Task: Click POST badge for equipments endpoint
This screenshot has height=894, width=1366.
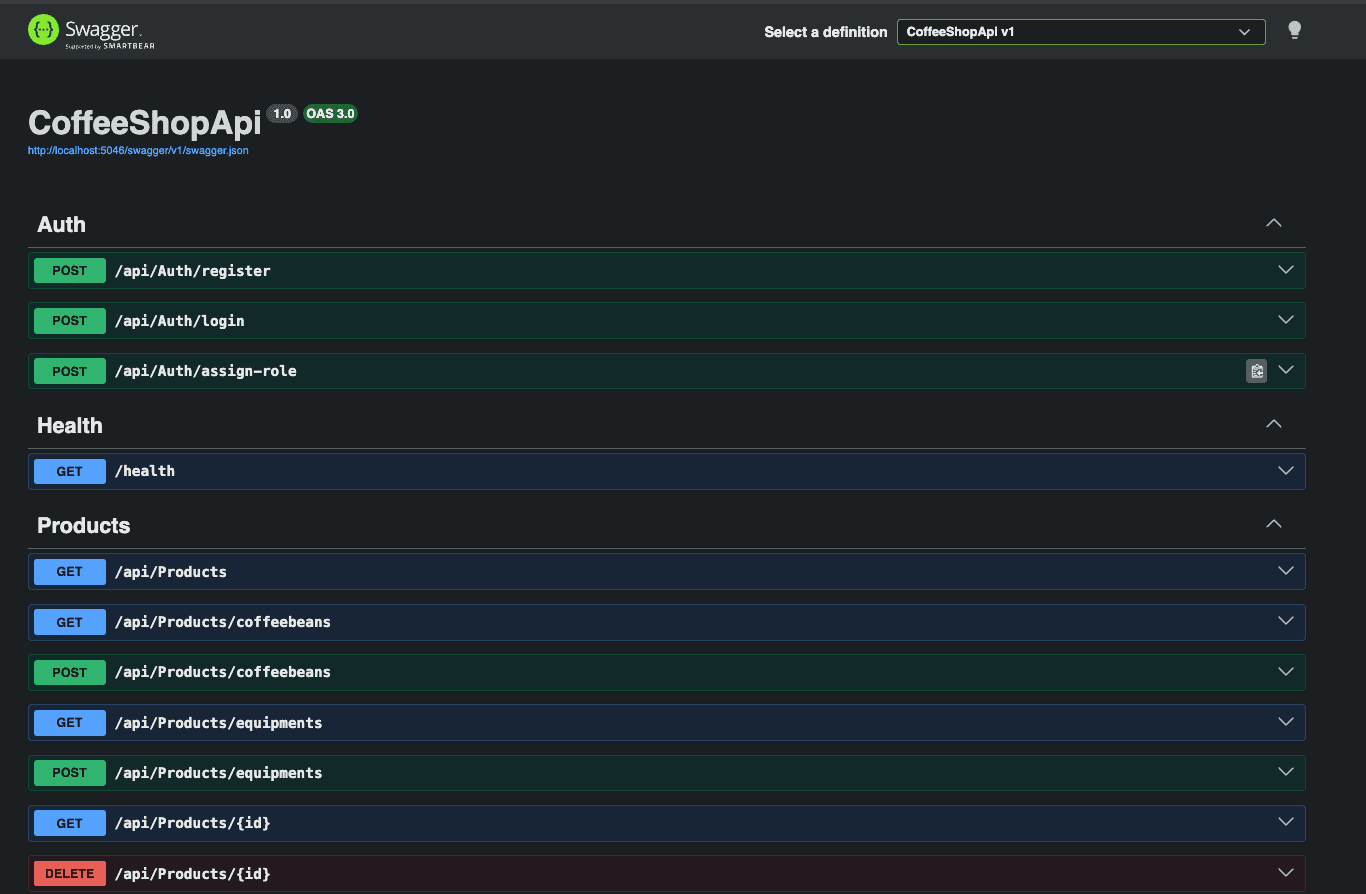Action: 70,772
